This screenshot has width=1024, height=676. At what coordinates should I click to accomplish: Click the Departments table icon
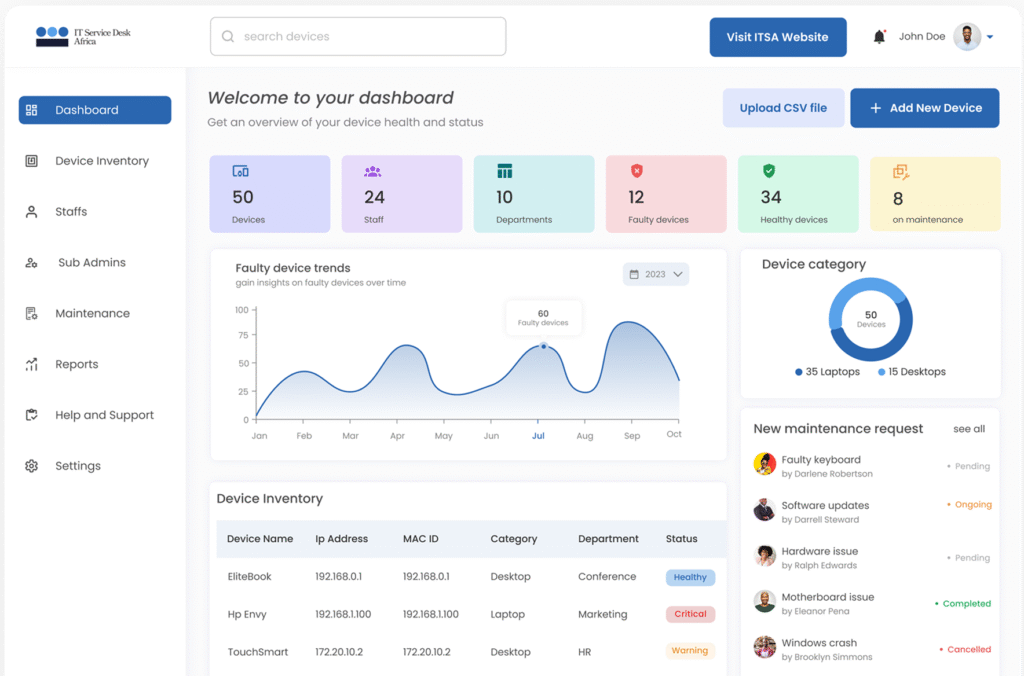pos(505,171)
